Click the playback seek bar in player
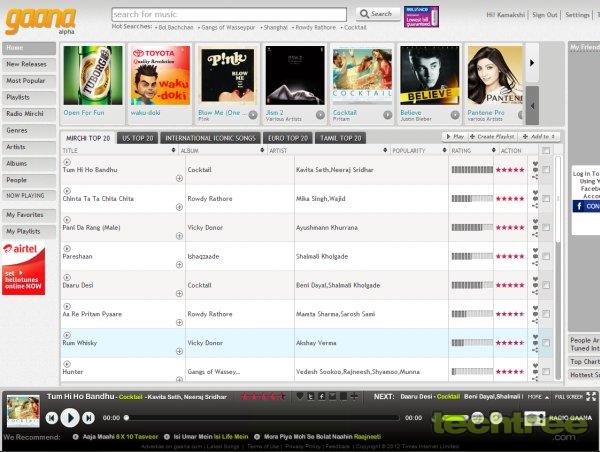Screen dimensions: 600x452 point(262,418)
